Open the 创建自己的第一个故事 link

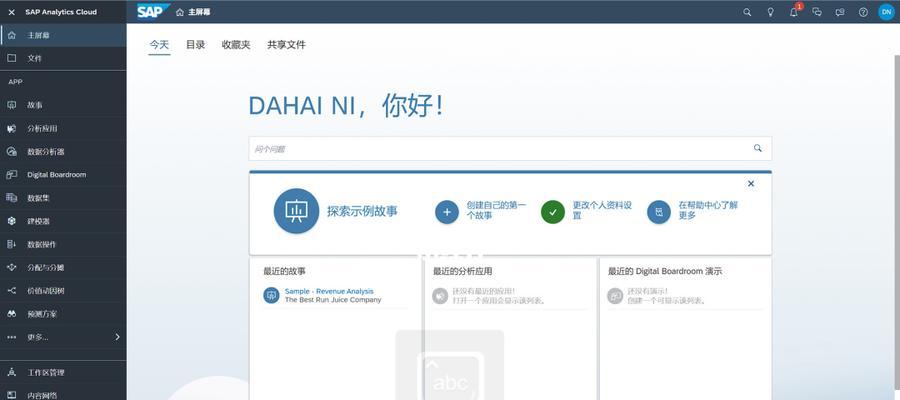[496, 211]
